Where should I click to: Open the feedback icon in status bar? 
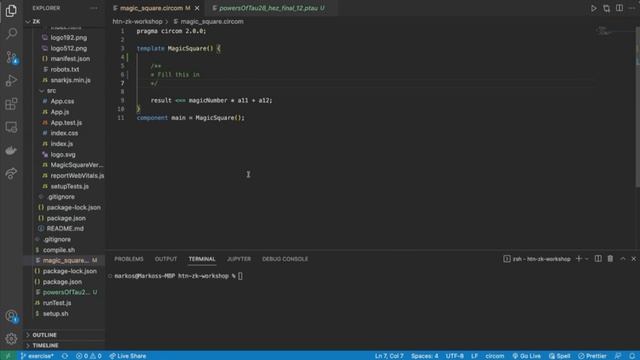[x=618, y=356]
